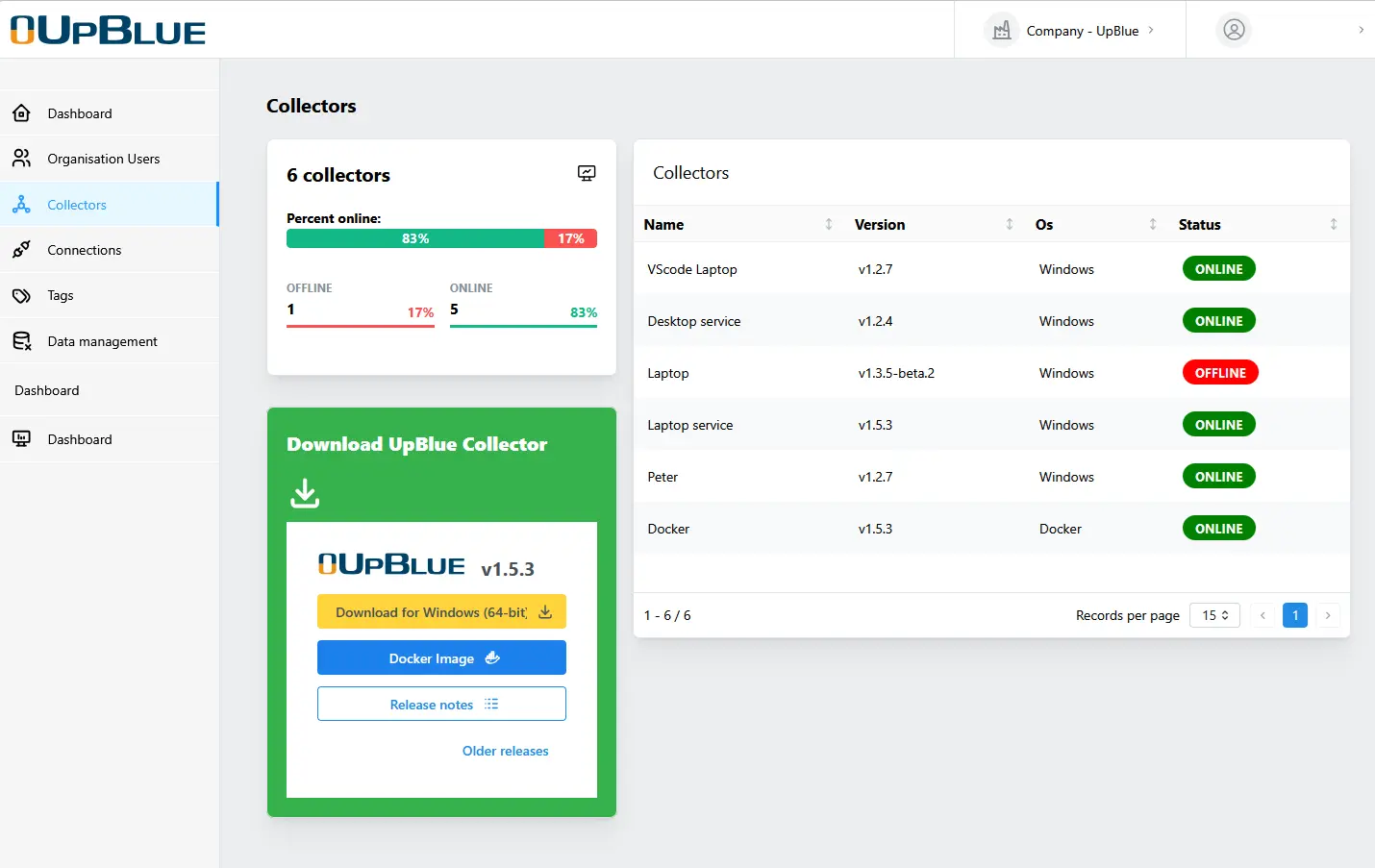
Task: Click Download for Windows (64-bit) button
Action: [441, 612]
